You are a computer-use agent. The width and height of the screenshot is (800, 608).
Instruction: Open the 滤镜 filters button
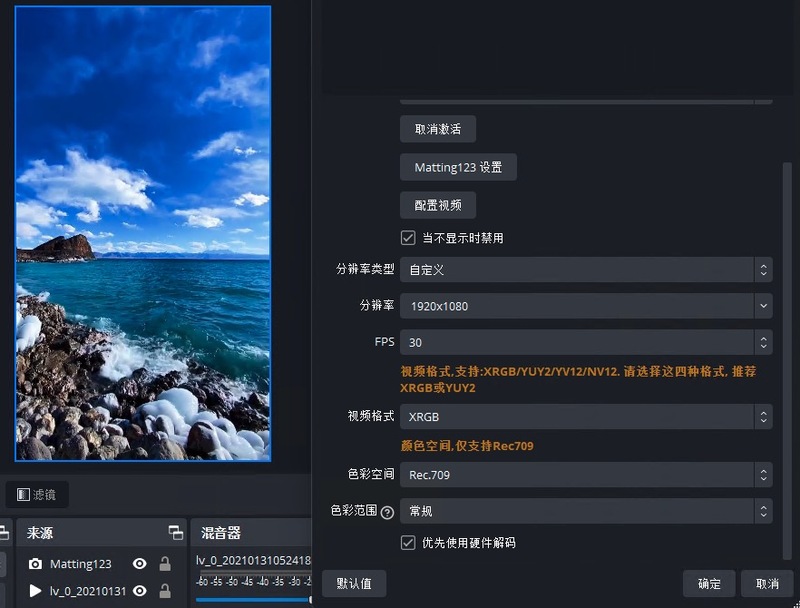coord(37,494)
